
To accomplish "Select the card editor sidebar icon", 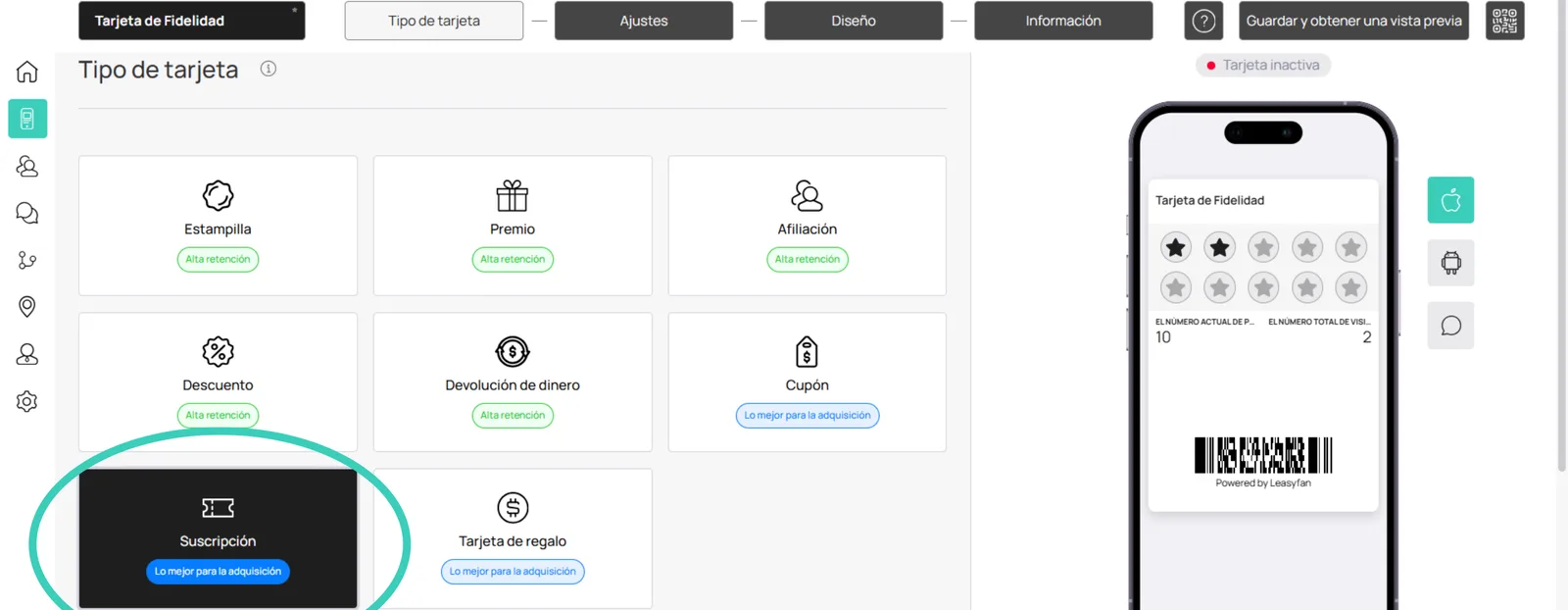I will pyautogui.click(x=27, y=119).
